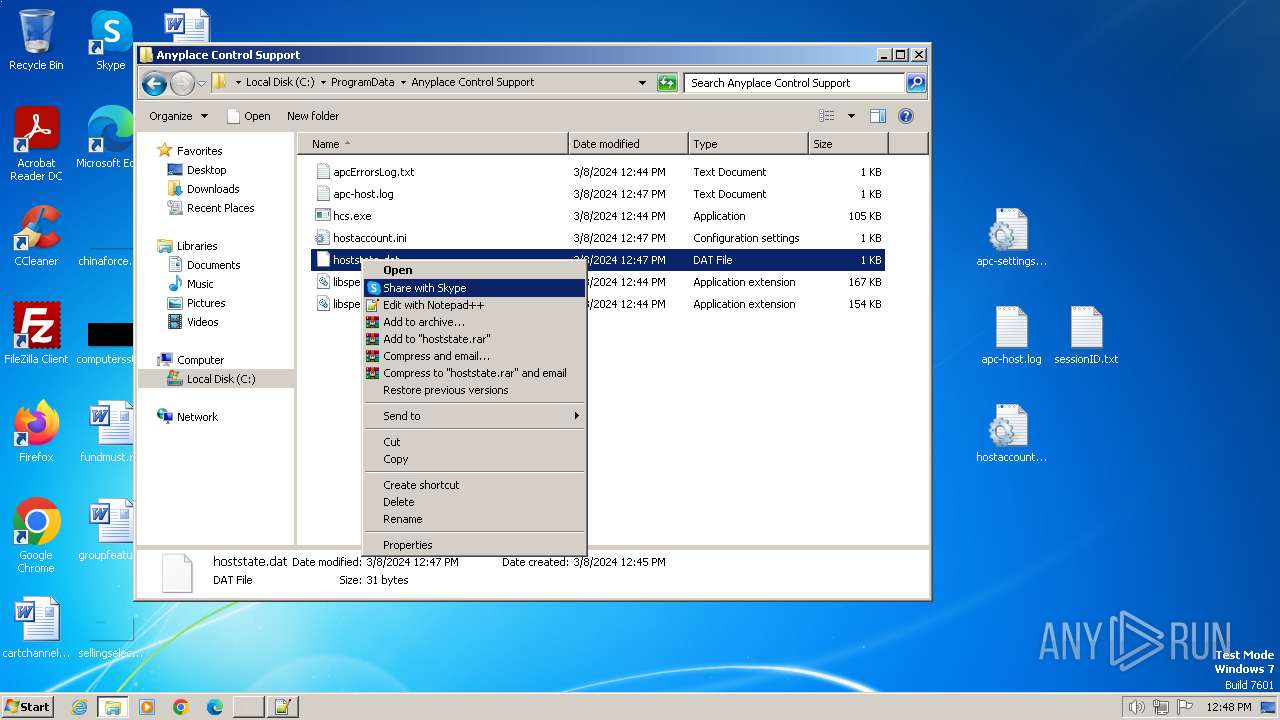Image resolution: width=1280 pixels, height=720 pixels.
Task: Click Search Anyplace Control Support field
Action: (795, 83)
